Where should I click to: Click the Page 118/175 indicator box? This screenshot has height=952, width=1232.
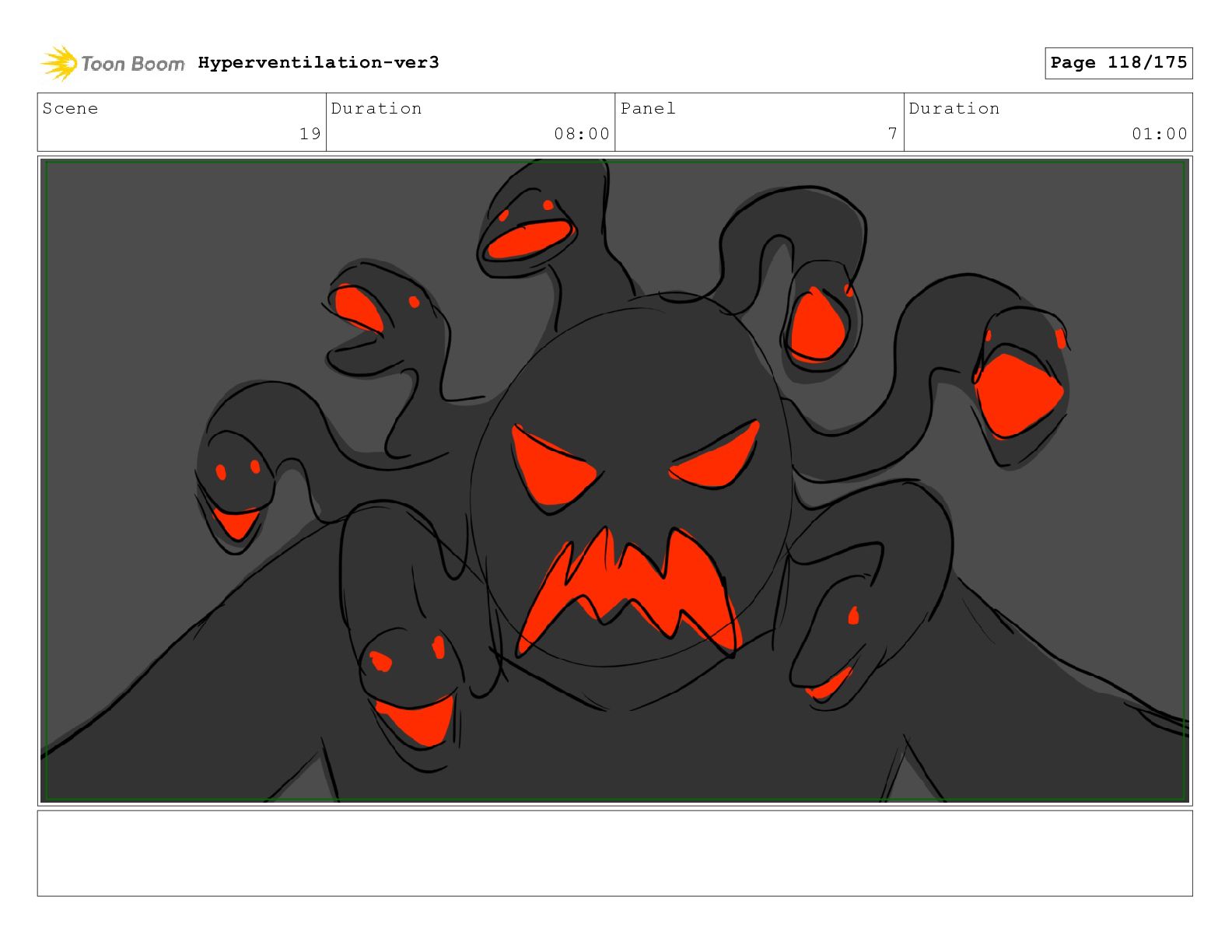click(x=1118, y=63)
